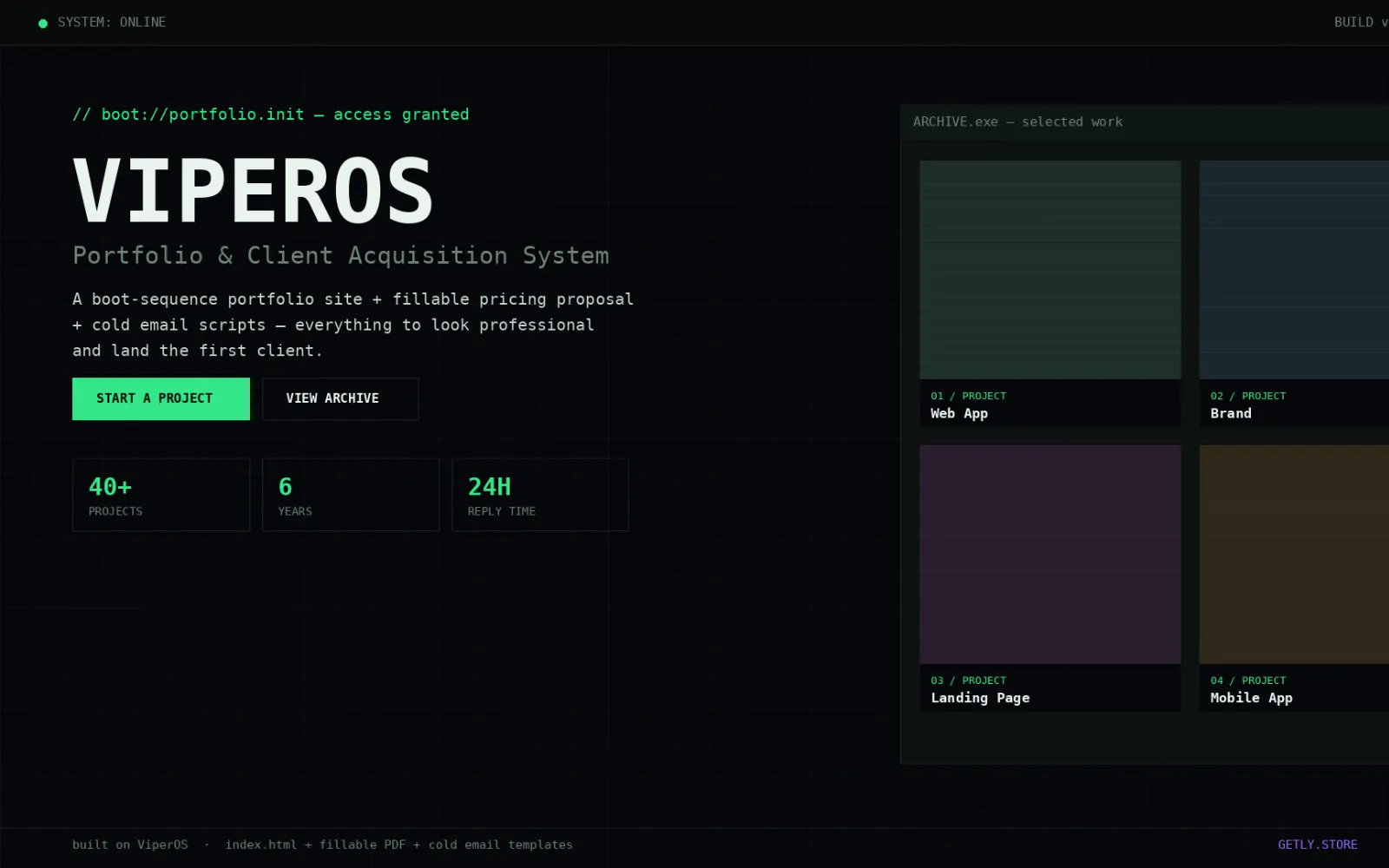Viewport: 1389px width, 868px height.
Task: Click the 6 YEARS stat card
Action: click(351, 495)
